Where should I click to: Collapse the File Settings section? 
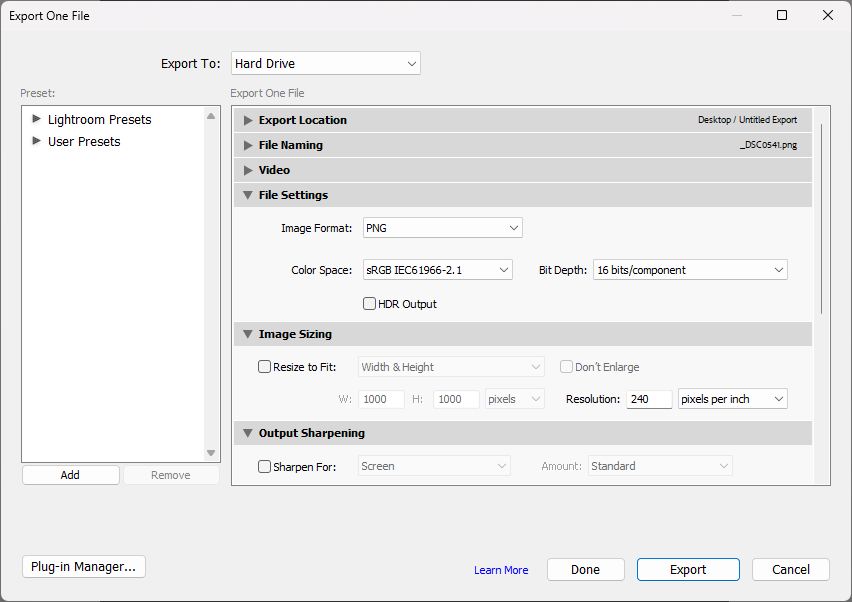248,195
